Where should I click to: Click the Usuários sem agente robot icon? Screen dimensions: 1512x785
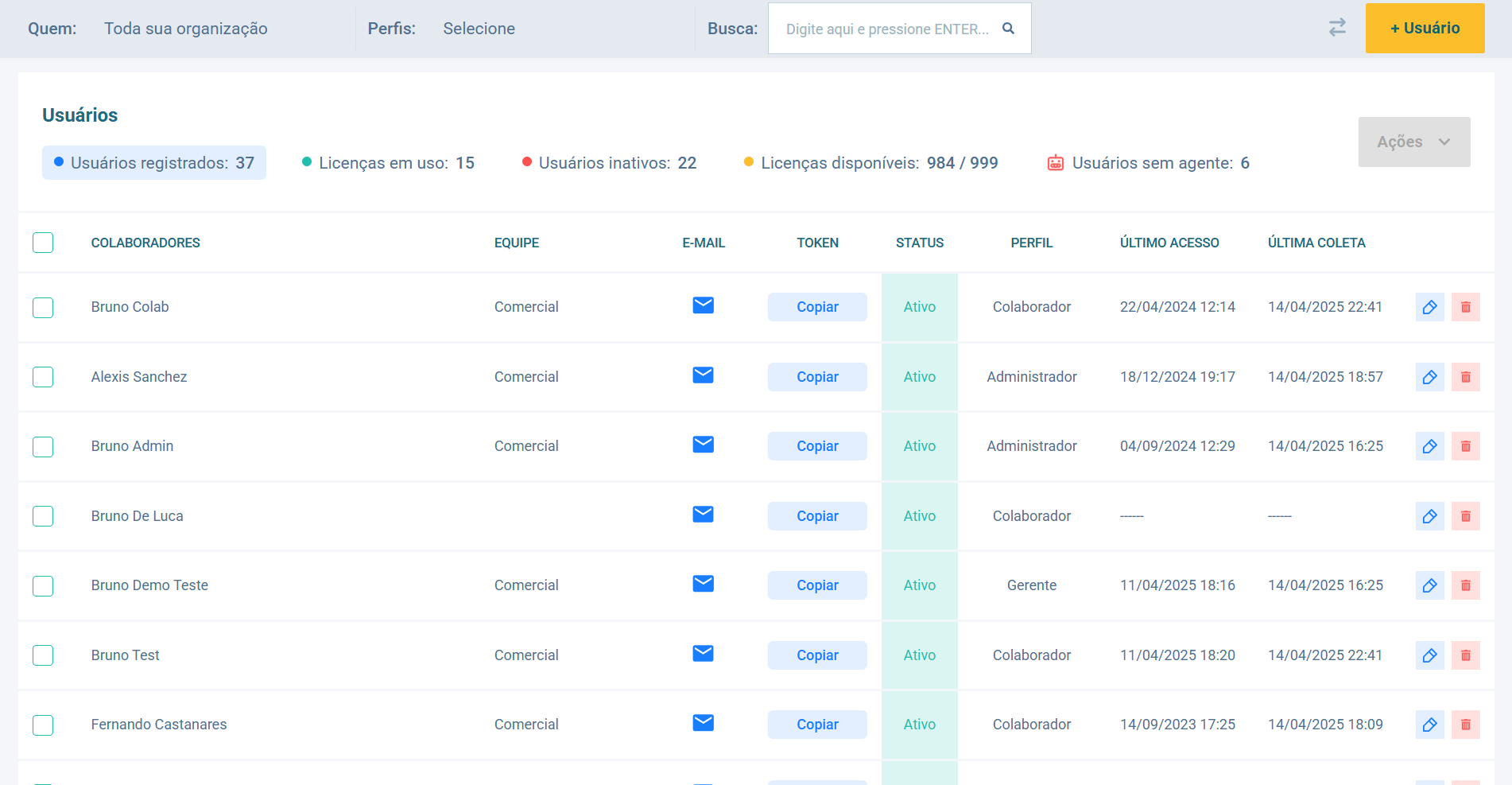coord(1055,163)
